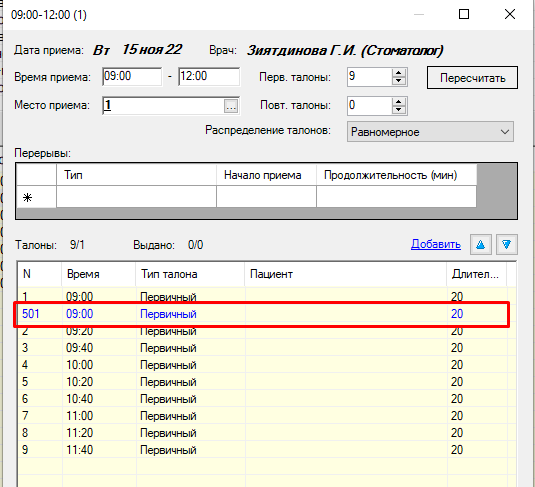Focus the Место приема input field
This screenshot has width=535, height=487.
tap(163, 106)
